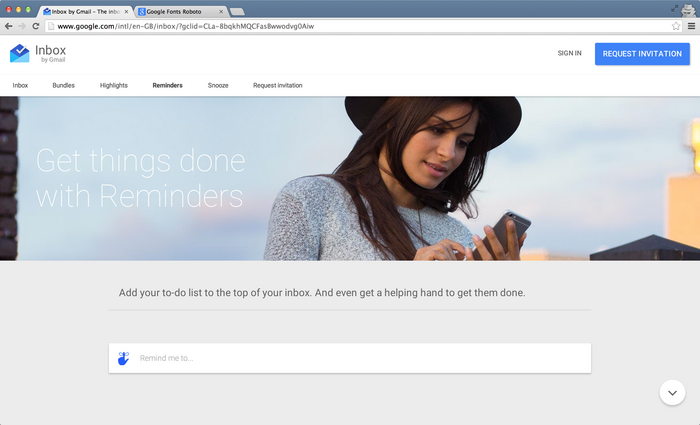The image size is (700, 425).
Task: Go to the Bundles nav section
Action: (63, 85)
